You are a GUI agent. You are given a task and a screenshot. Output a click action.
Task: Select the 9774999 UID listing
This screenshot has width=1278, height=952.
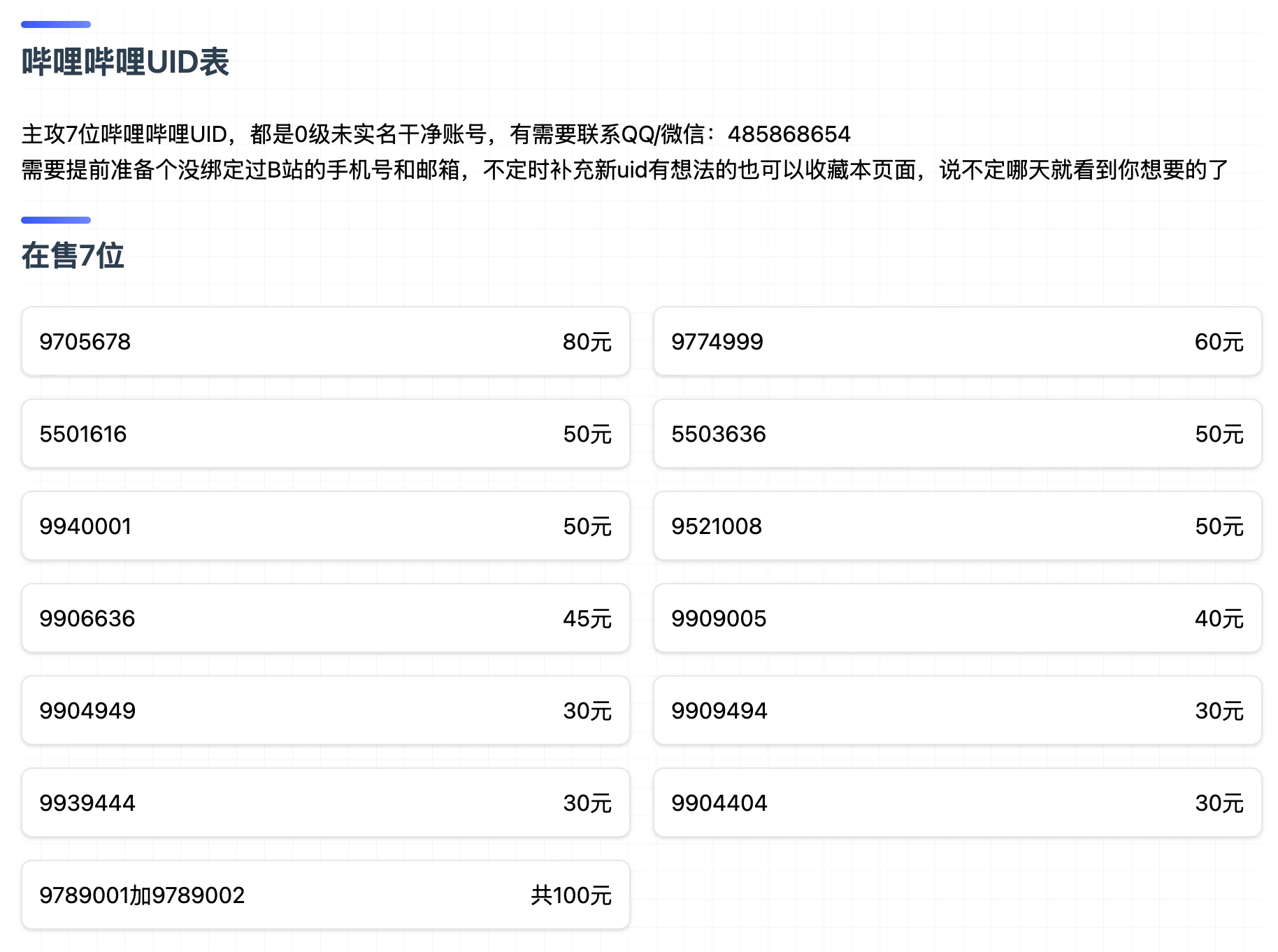(957, 342)
